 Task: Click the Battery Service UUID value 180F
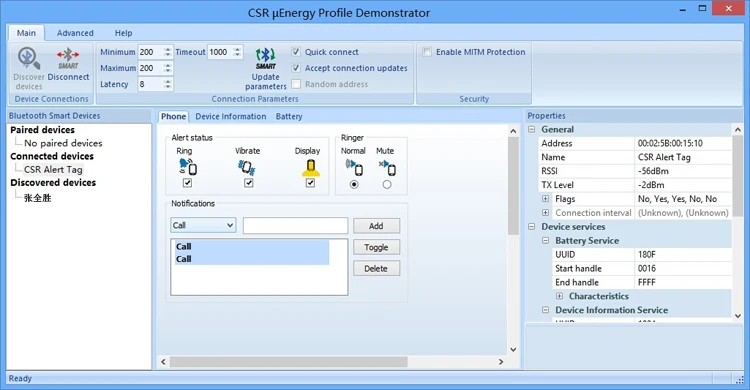647,254
